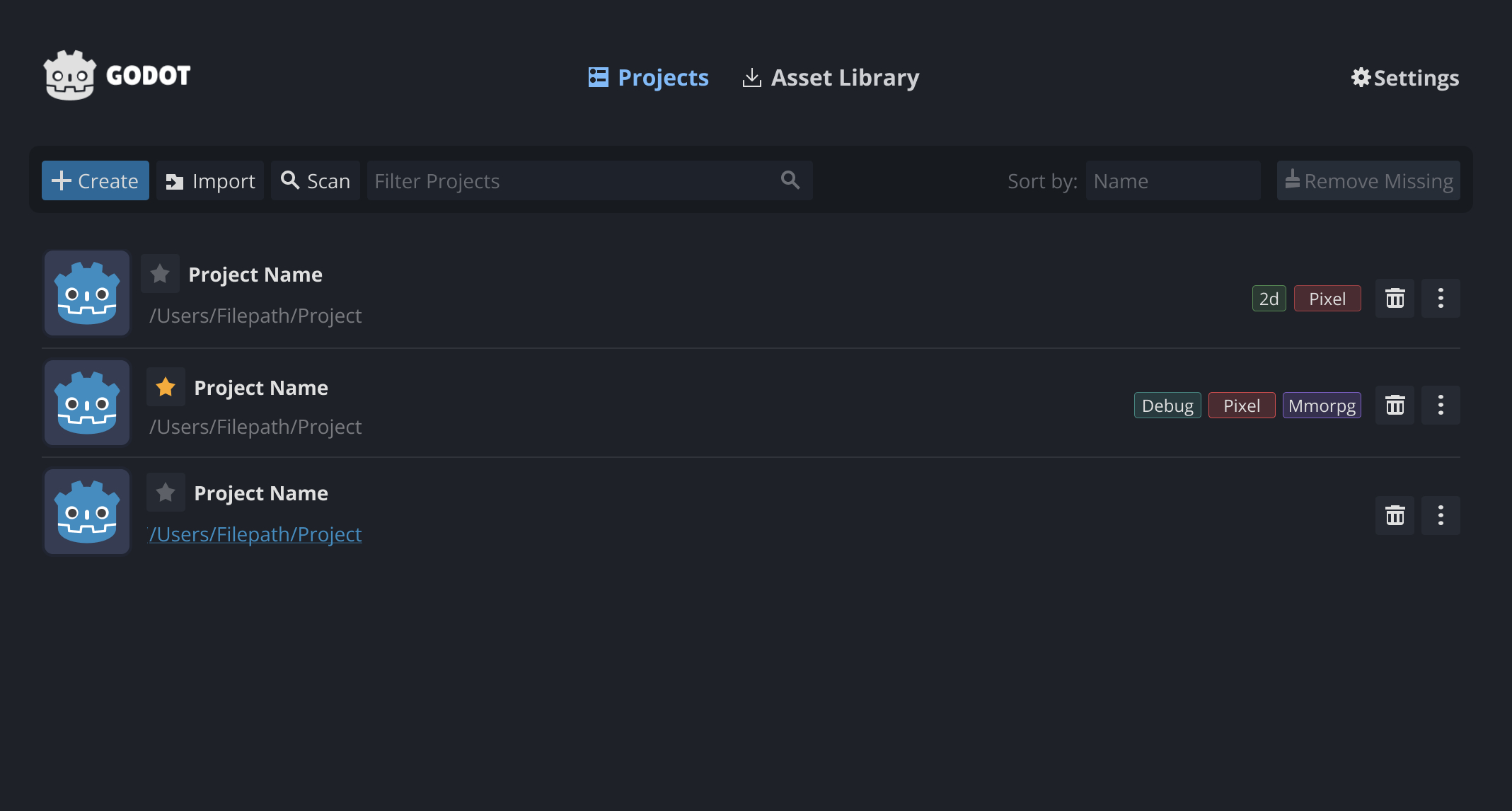Image resolution: width=1512 pixels, height=811 pixels.
Task: Delete the second project with trash icon
Action: (1395, 405)
